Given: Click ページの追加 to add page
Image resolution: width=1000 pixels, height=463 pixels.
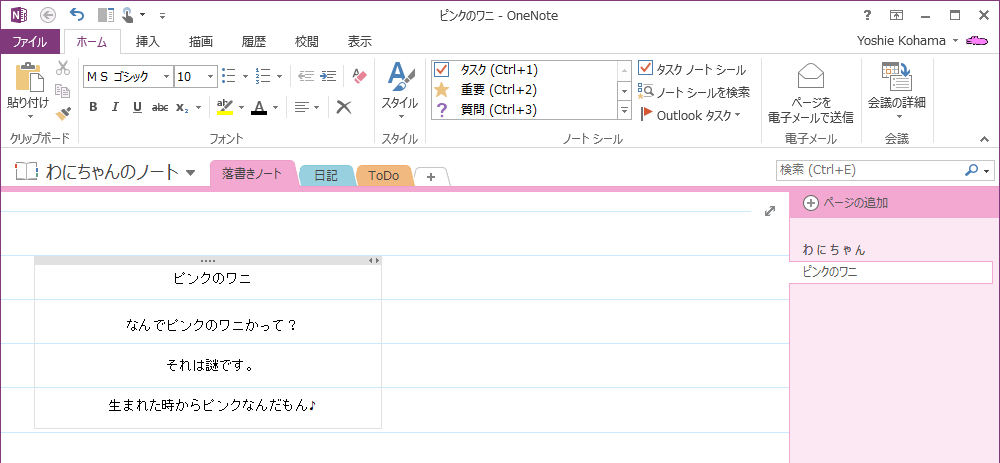Looking at the screenshot, I should point(847,203).
